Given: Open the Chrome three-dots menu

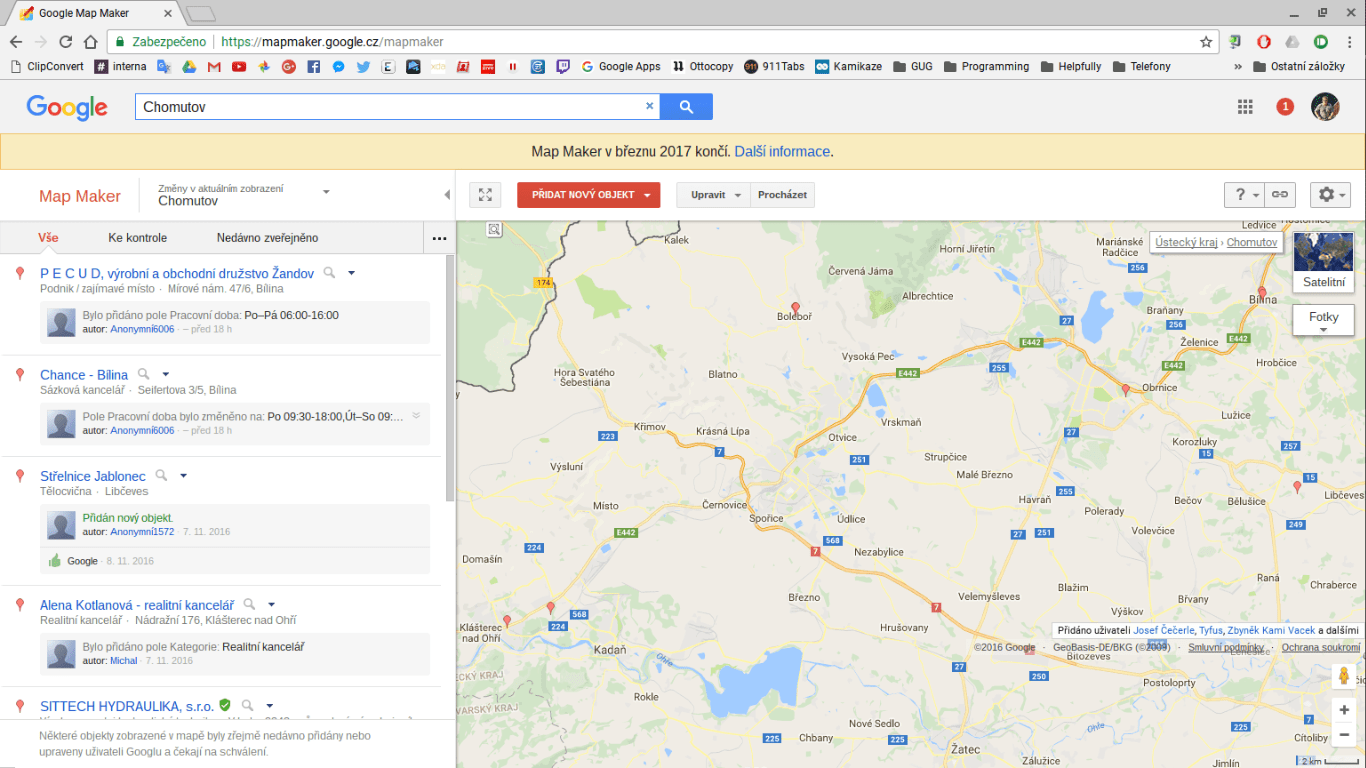Looking at the screenshot, I should coord(1350,42).
